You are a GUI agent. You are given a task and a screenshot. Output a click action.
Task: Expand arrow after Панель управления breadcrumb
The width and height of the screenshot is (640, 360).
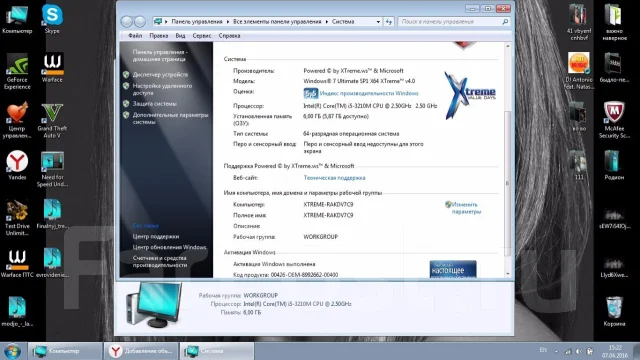click(228, 22)
